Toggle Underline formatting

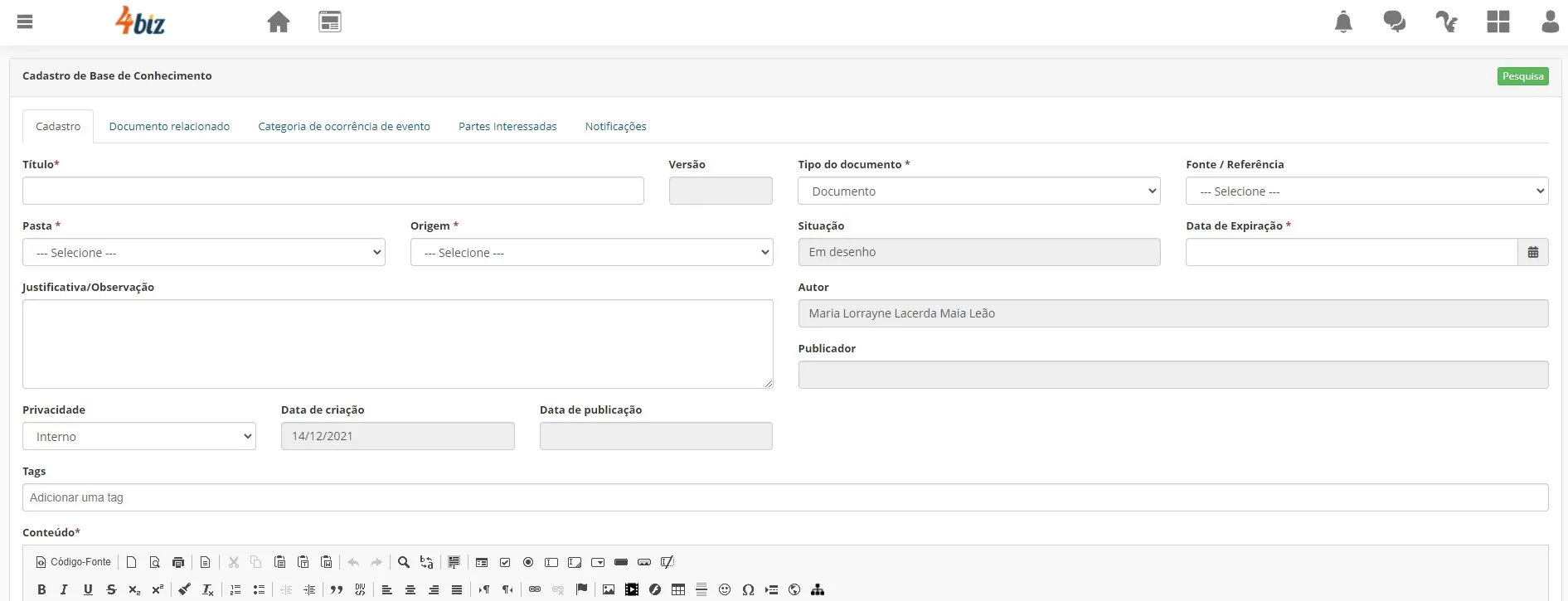88,589
